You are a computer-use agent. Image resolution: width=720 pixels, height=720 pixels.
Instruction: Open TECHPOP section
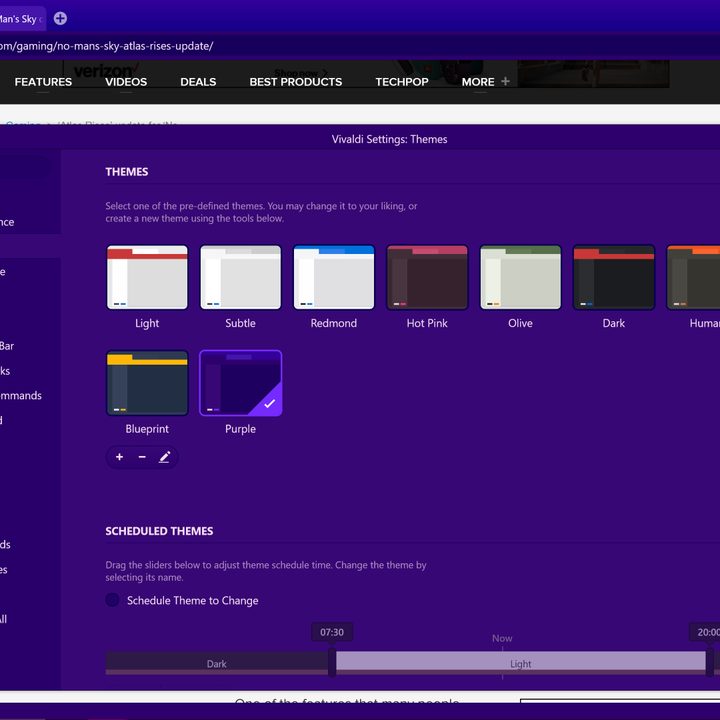click(402, 82)
